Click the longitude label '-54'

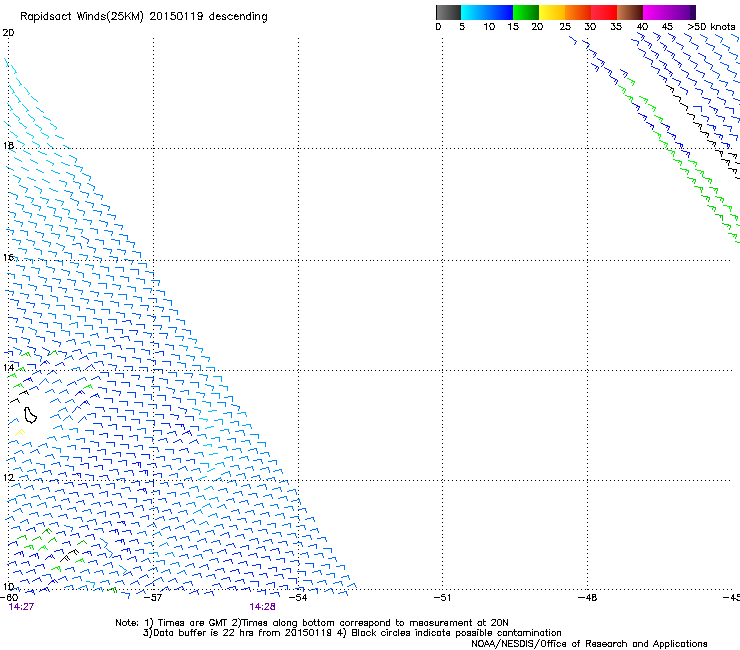298,597
